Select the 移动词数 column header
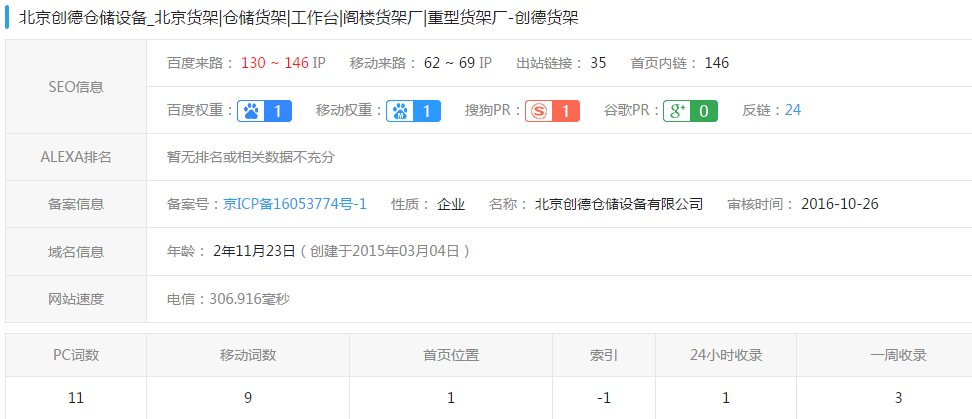Screen dimensions: 972x419 click(x=248, y=355)
